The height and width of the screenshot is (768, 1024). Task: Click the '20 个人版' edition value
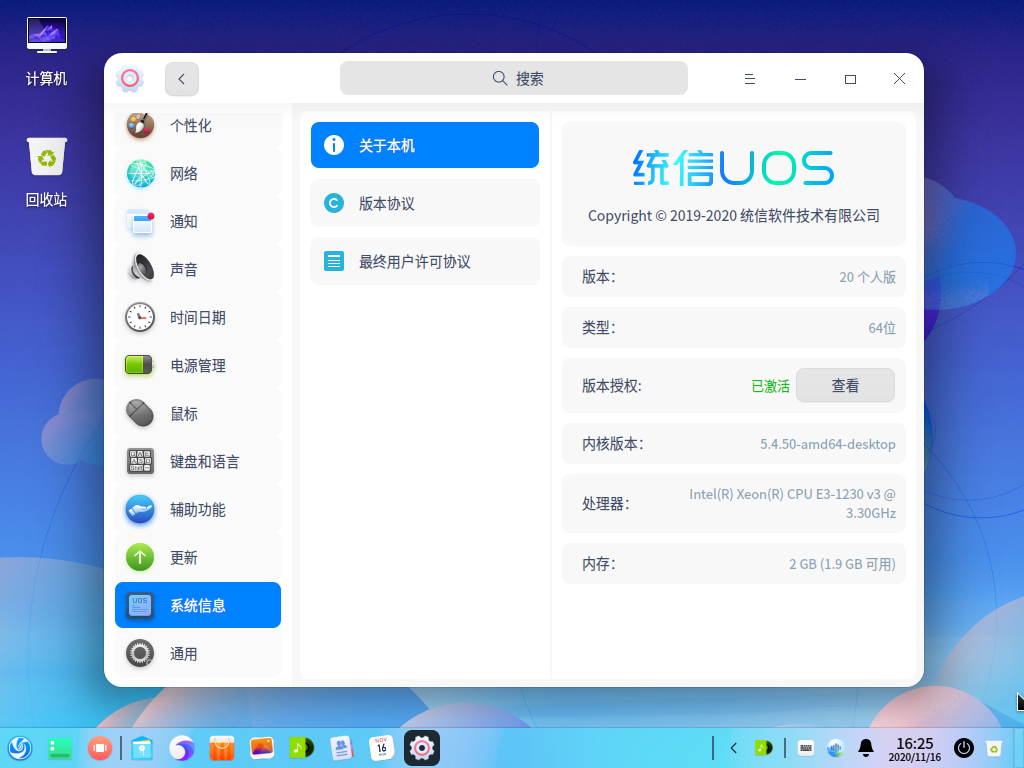coord(867,277)
